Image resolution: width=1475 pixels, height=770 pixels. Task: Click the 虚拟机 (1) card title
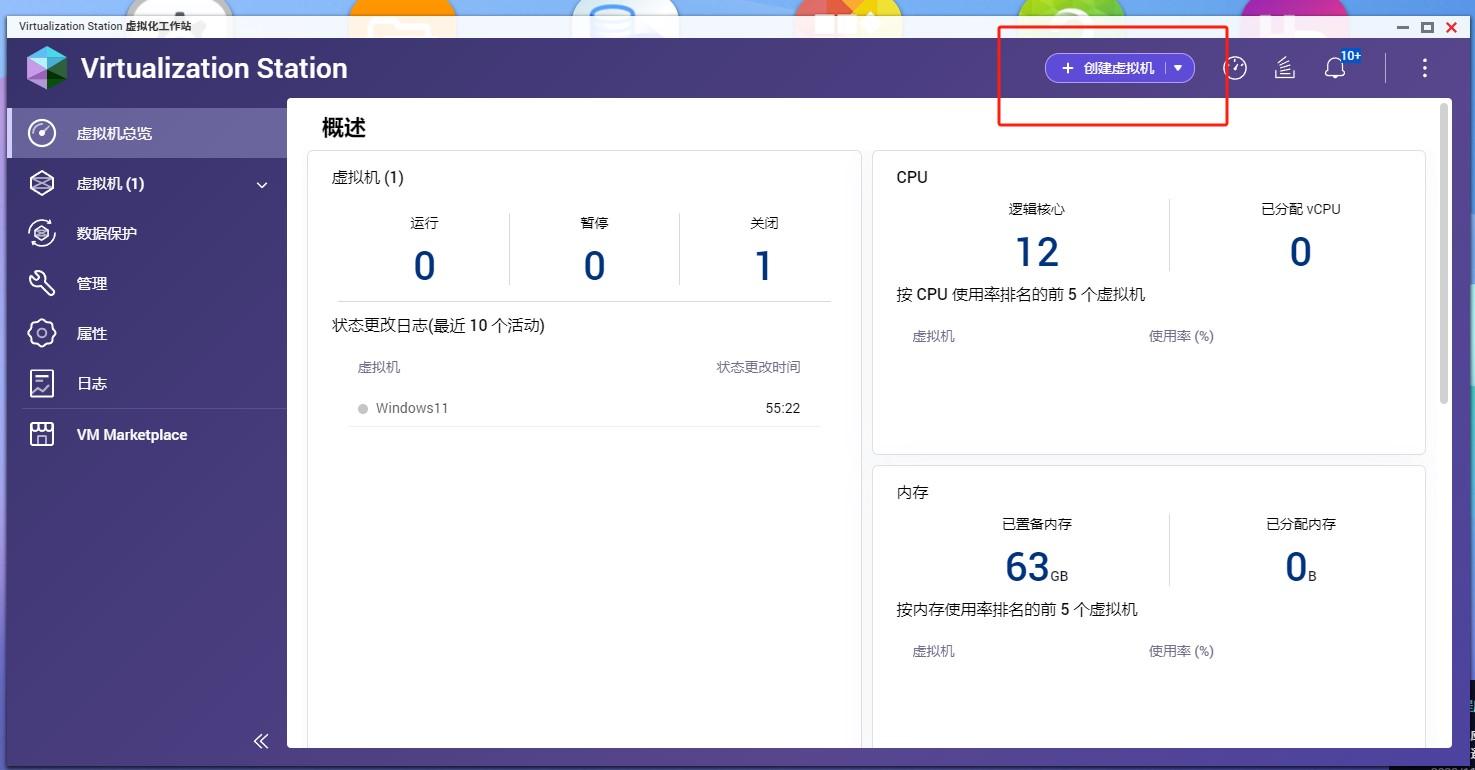tap(368, 178)
